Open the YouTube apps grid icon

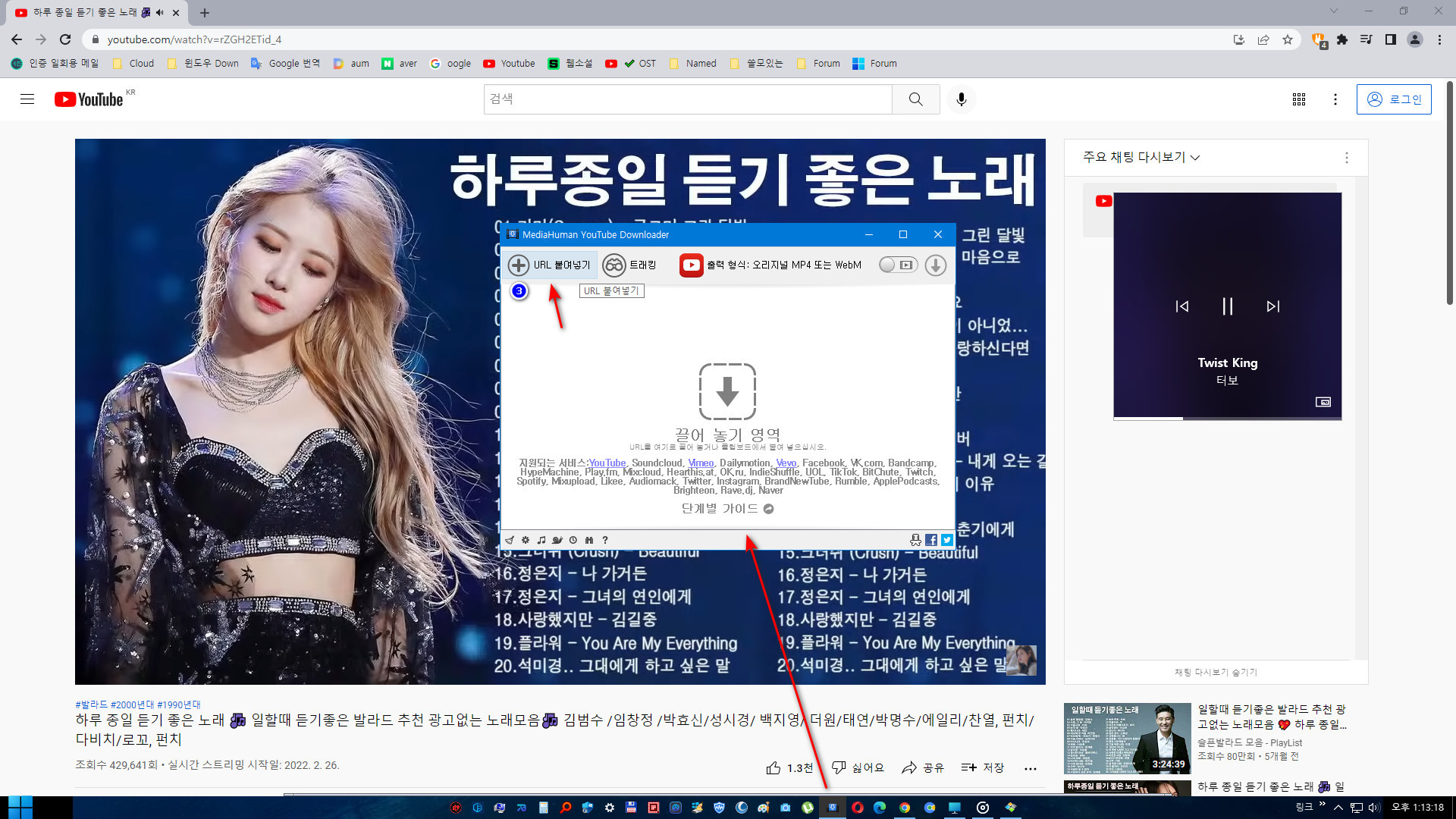[1299, 99]
